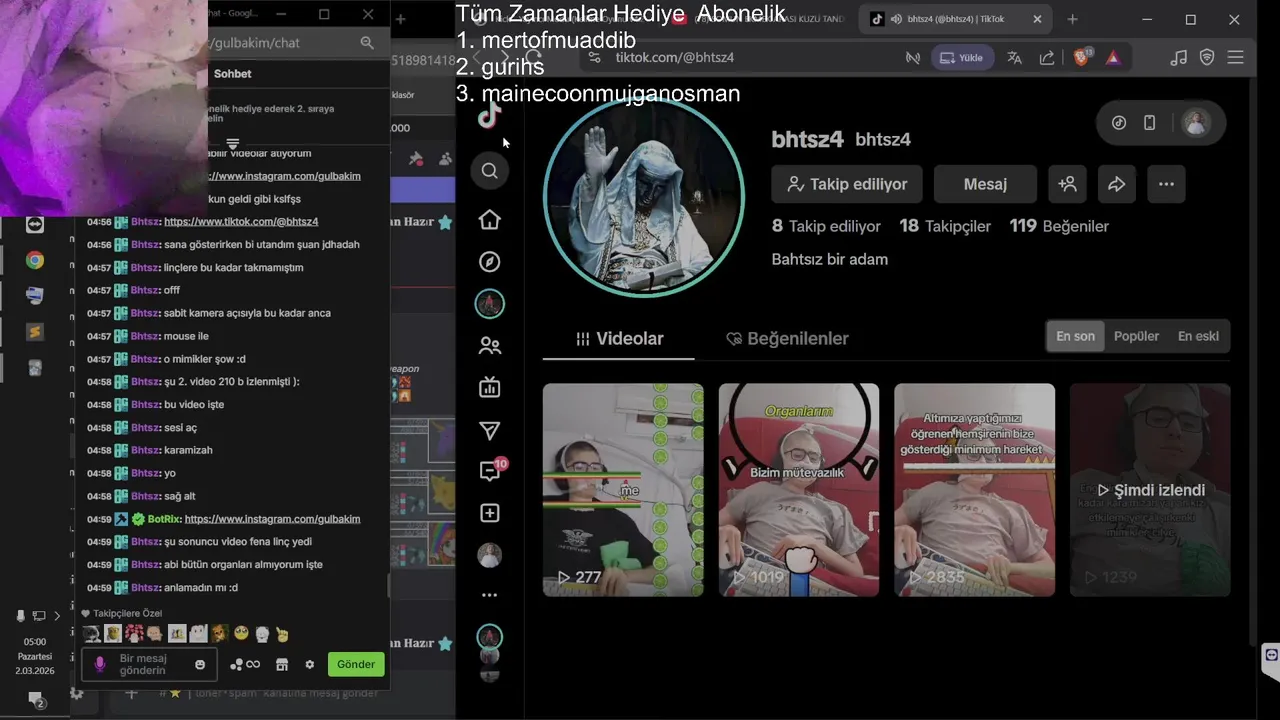
Task: Open the tiktok.com/@bhtsz4 link in chat
Action: pos(241,222)
